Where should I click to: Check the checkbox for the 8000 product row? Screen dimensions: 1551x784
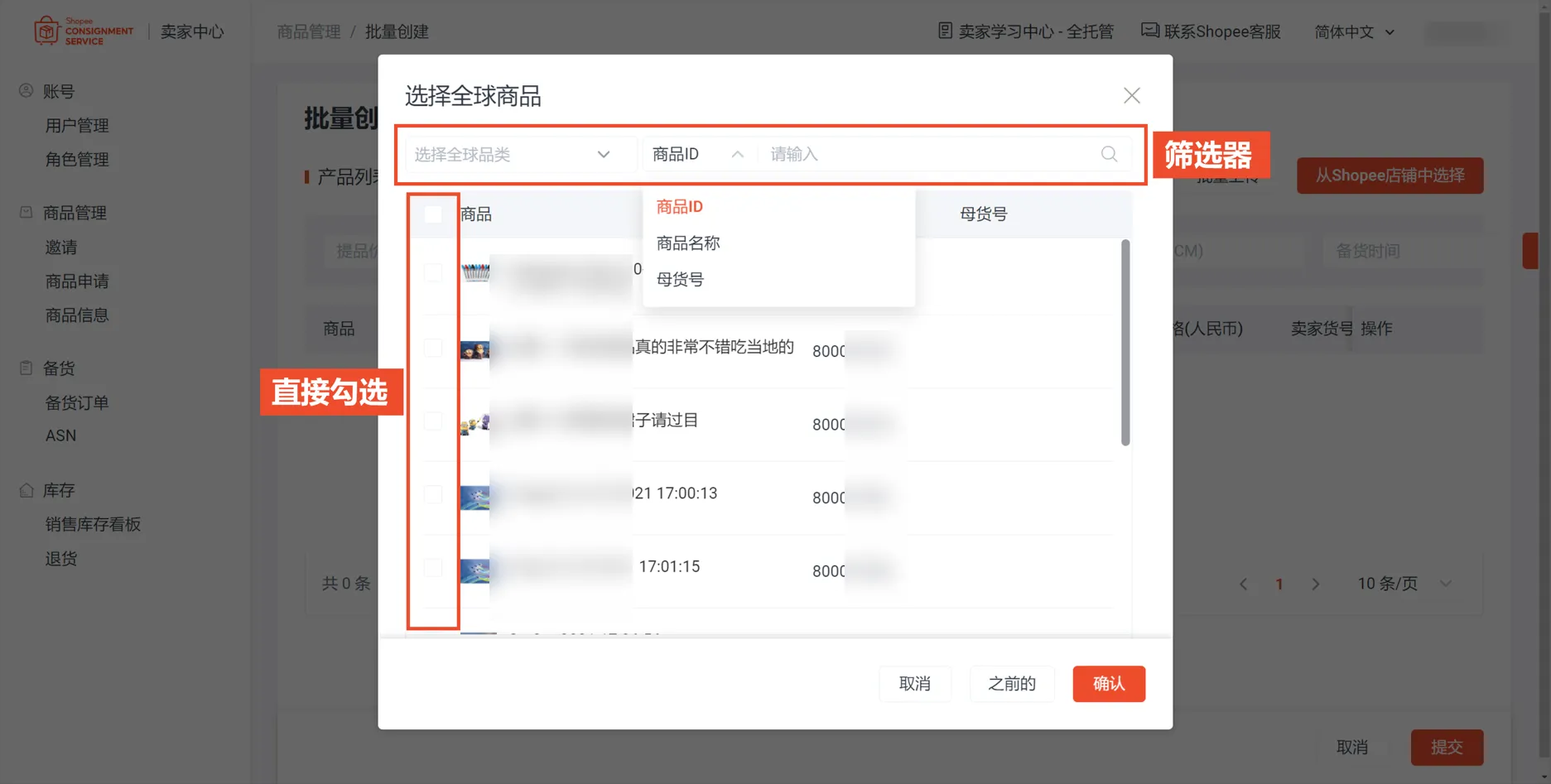point(433,348)
